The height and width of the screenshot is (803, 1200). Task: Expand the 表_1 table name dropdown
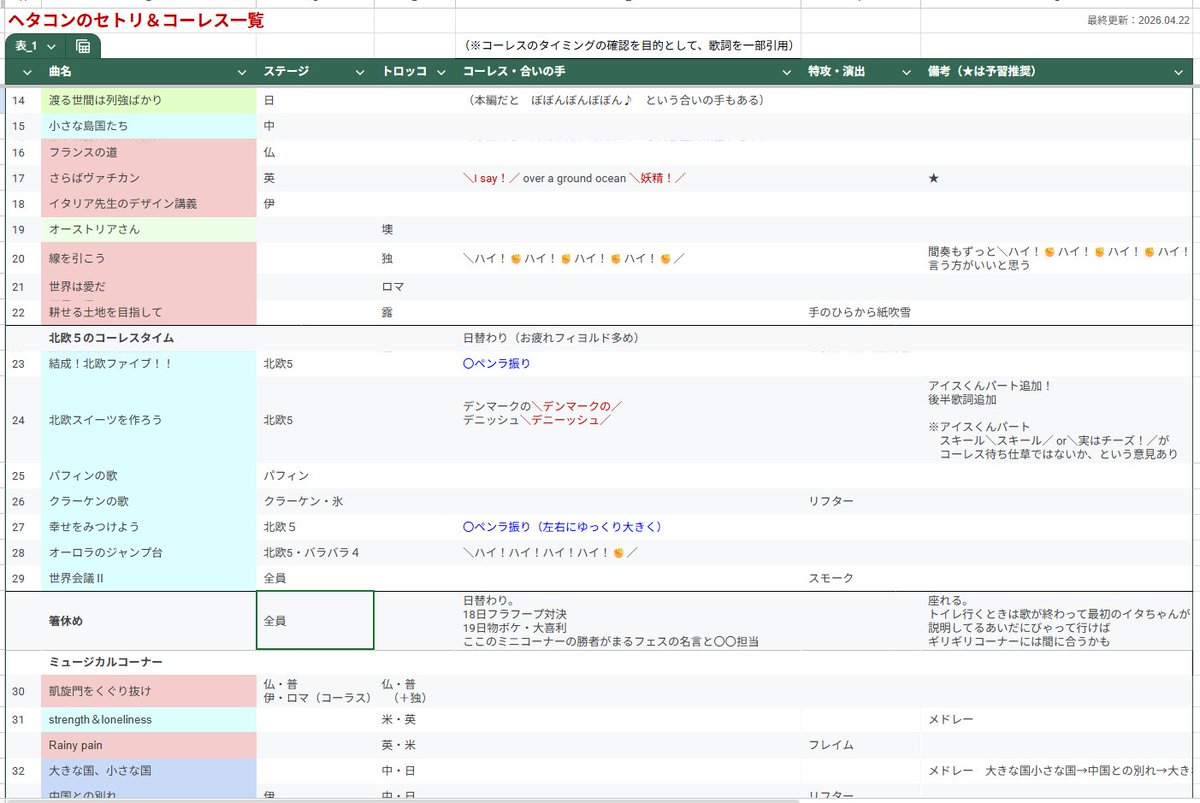tap(51, 47)
